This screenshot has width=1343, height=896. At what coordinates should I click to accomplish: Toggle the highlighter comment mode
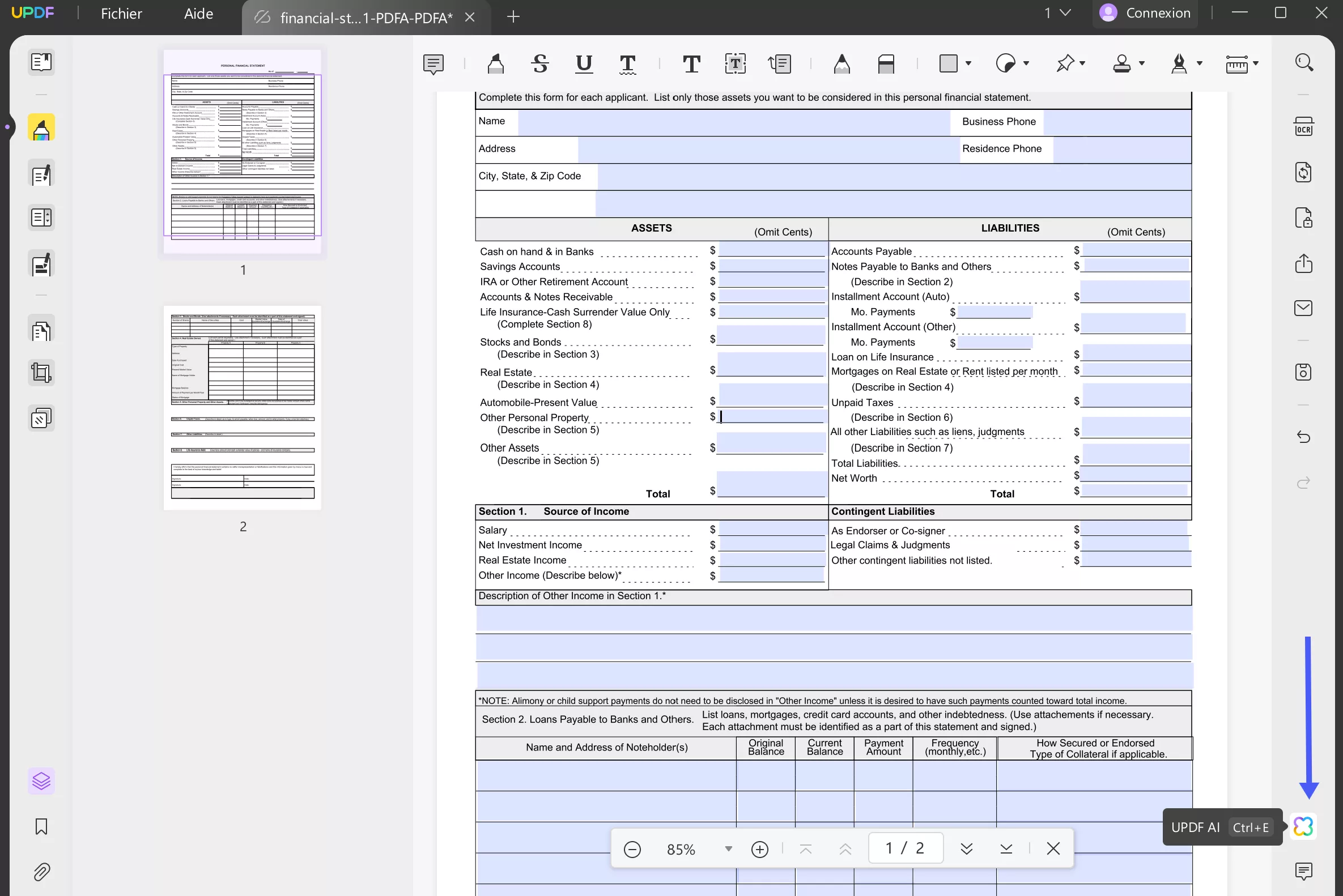point(41,128)
